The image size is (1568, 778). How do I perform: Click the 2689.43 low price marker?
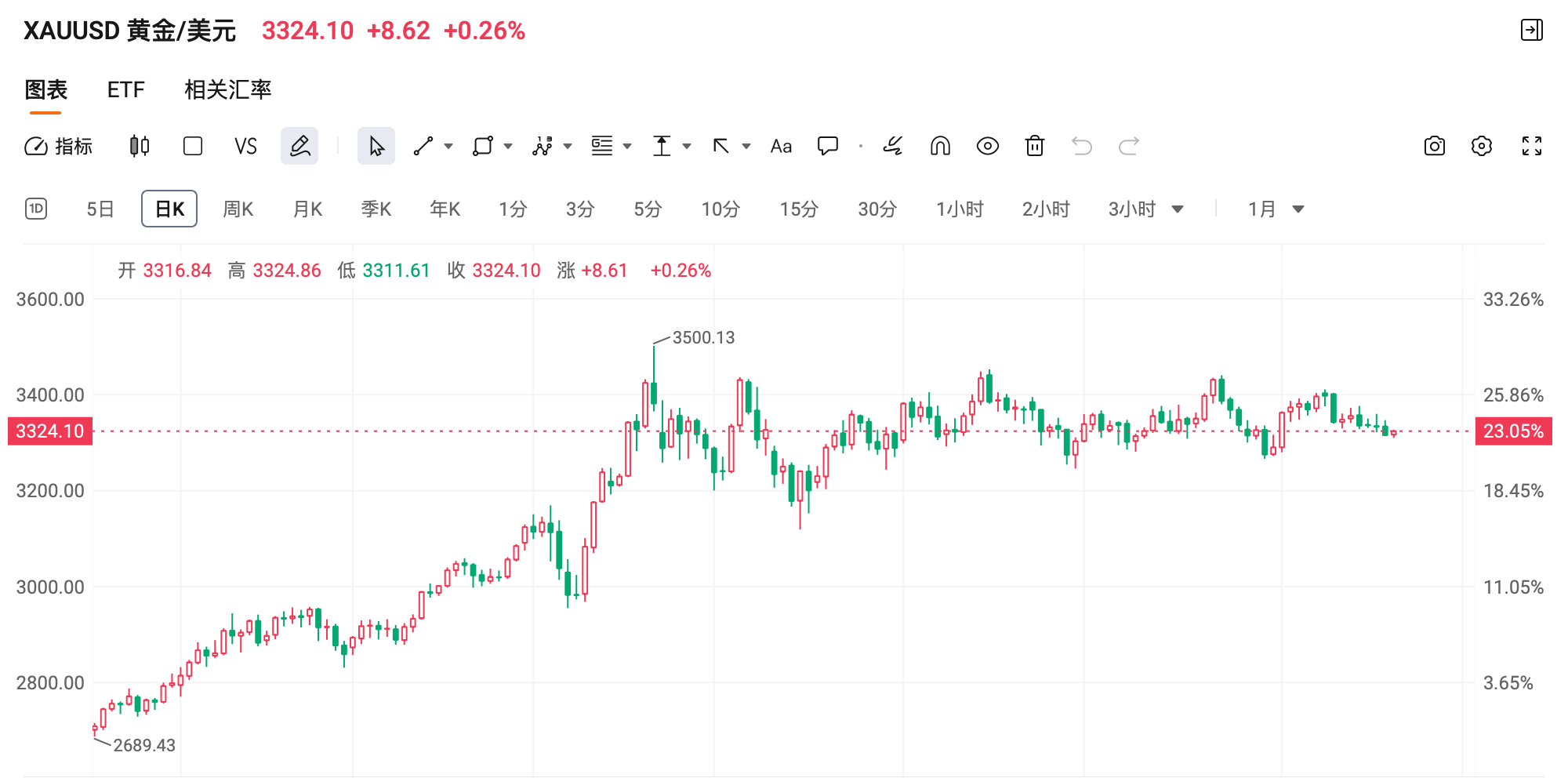point(144,746)
